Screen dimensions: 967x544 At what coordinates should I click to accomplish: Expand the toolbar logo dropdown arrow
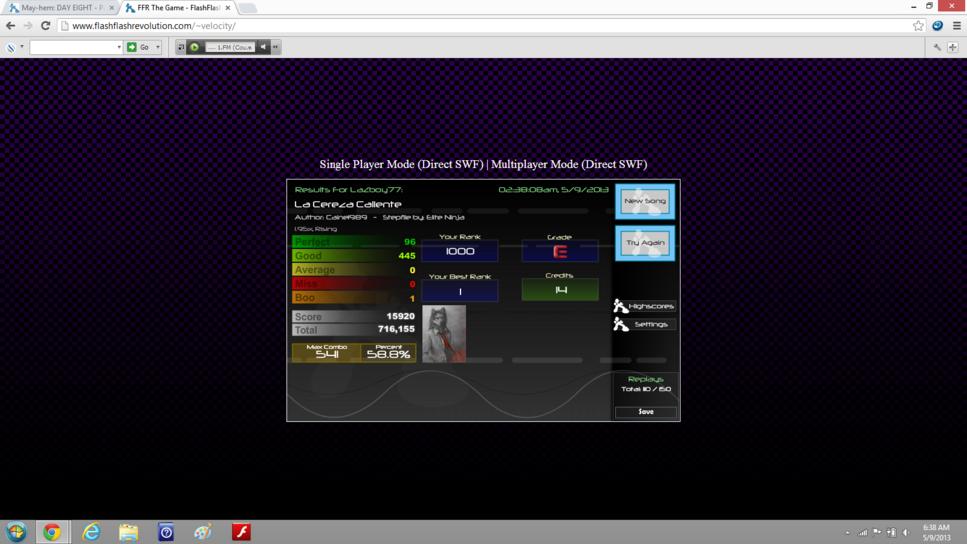tap(22, 47)
